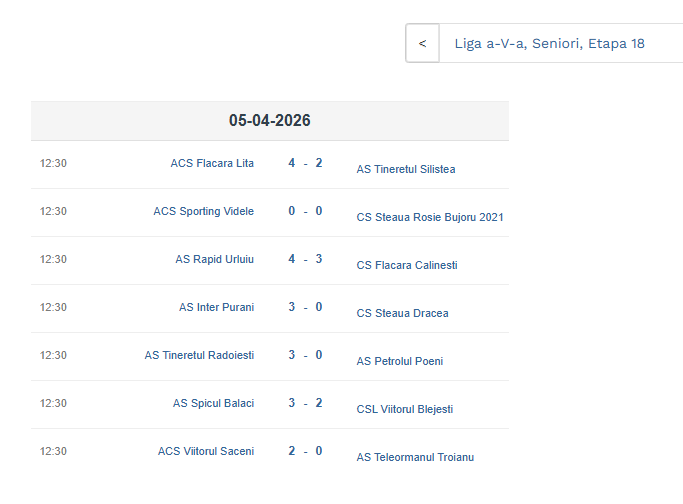Click the 05-04-2026 date header

click(x=269, y=121)
